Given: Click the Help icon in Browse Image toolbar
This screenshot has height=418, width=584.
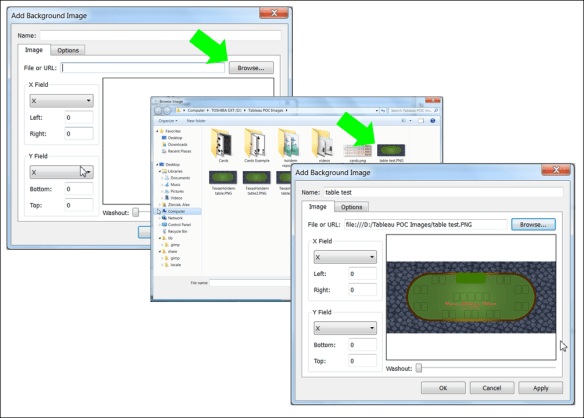Looking at the screenshot, I should (x=432, y=121).
